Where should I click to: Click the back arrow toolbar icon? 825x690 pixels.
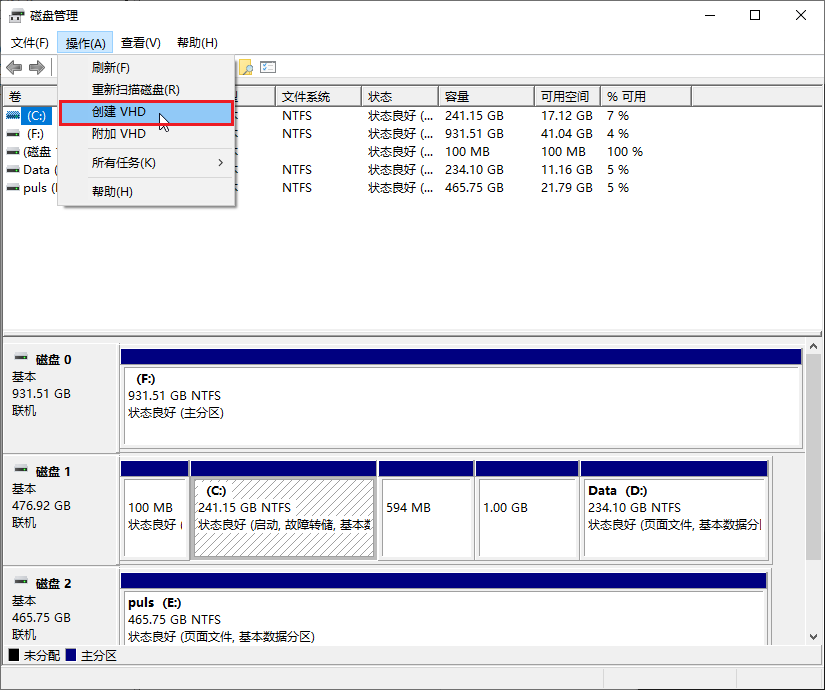click(x=14, y=67)
